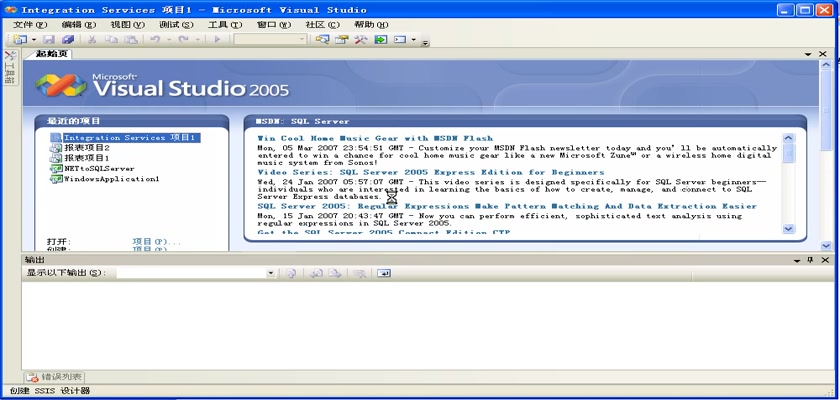Click the green arrow Start Page icon
The width and height of the screenshot is (840, 400).
380,40
